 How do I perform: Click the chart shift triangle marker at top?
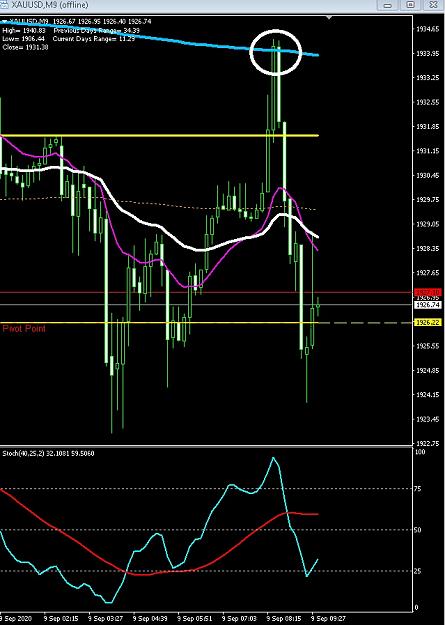point(329,18)
